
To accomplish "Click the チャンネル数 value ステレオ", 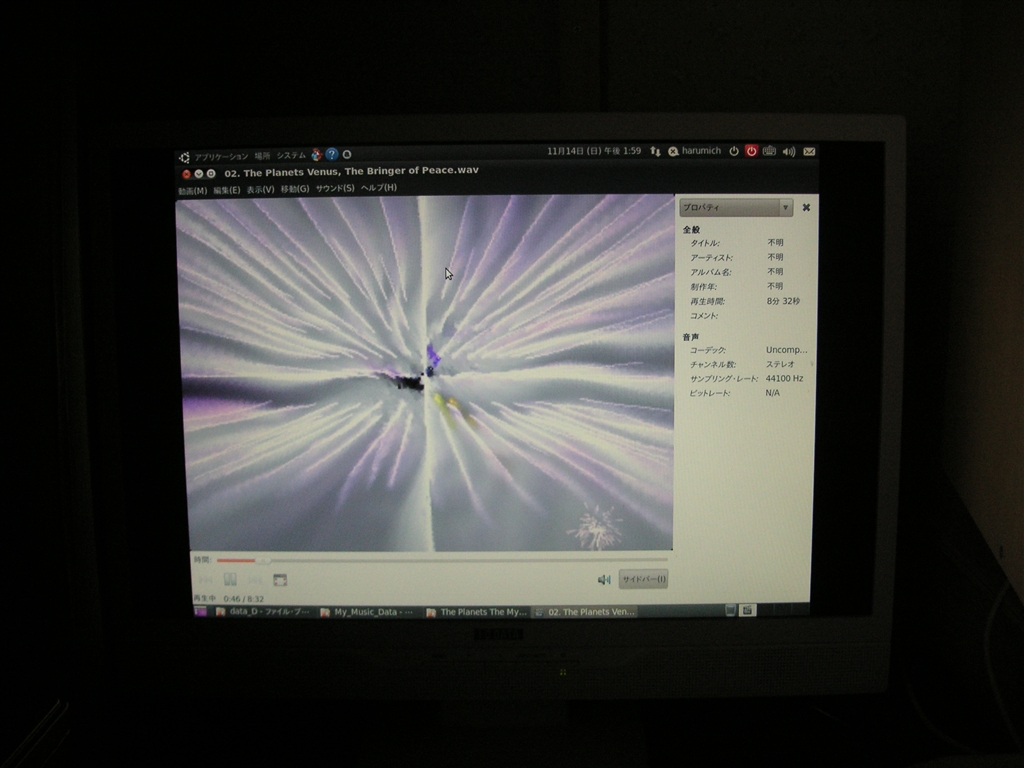I will [x=780, y=364].
